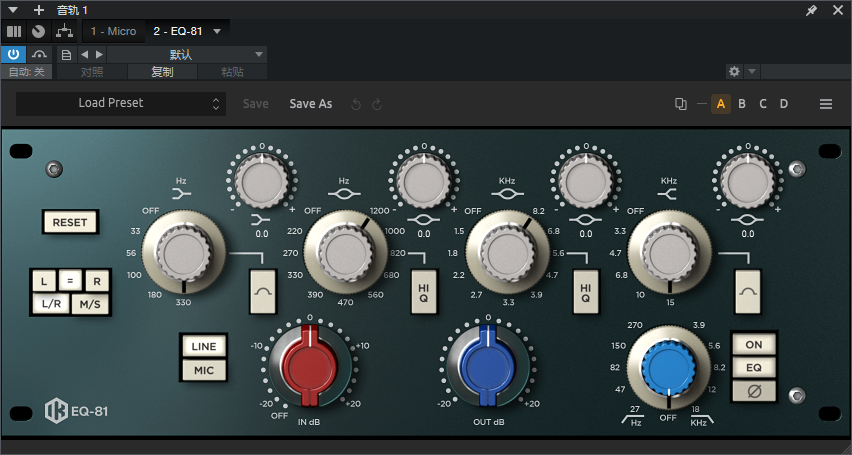Click the light blue filter knob above OFF
The width and height of the screenshot is (852, 455).
coord(668,368)
